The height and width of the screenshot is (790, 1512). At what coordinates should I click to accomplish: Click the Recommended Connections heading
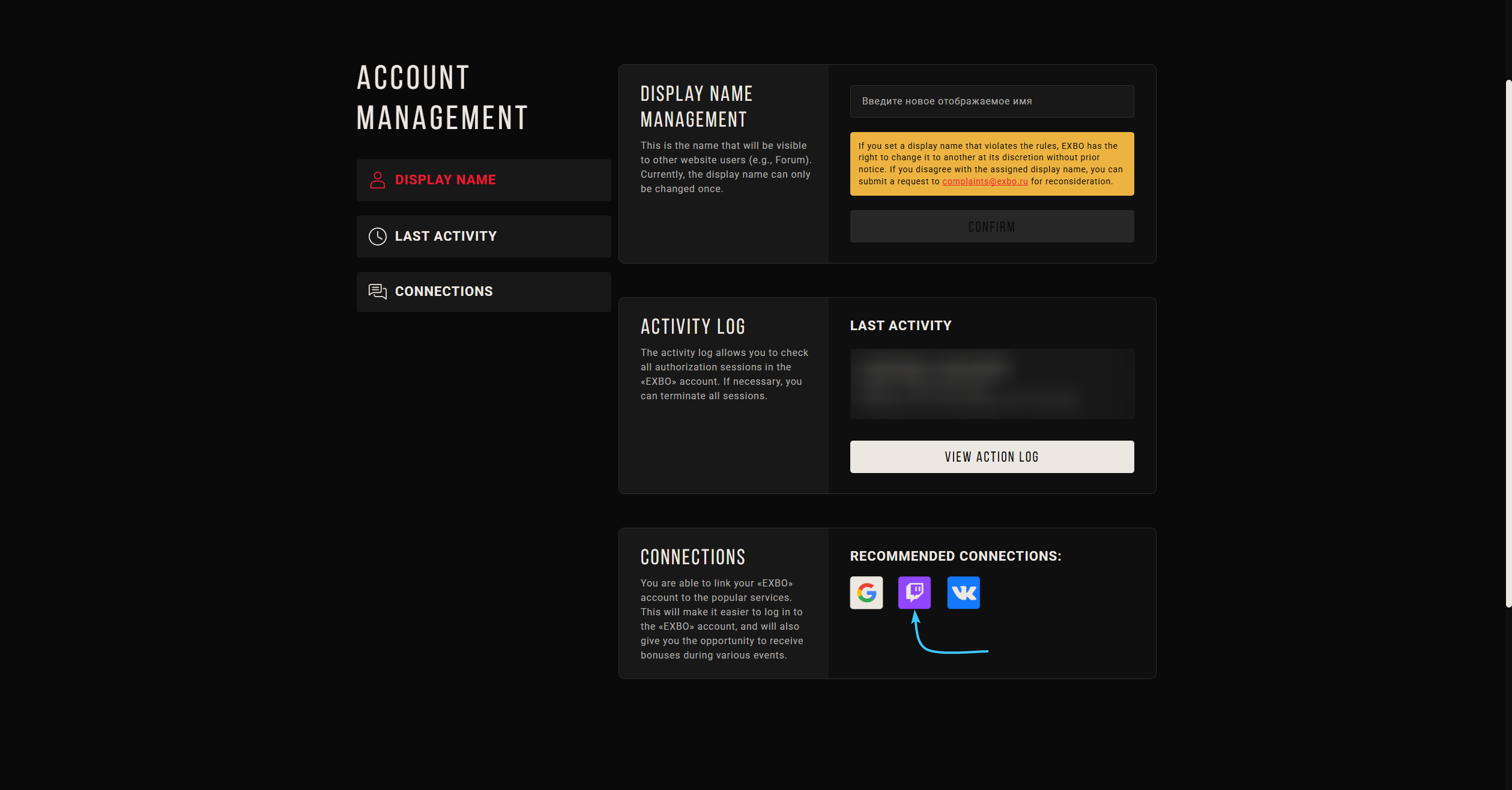(955, 556)
